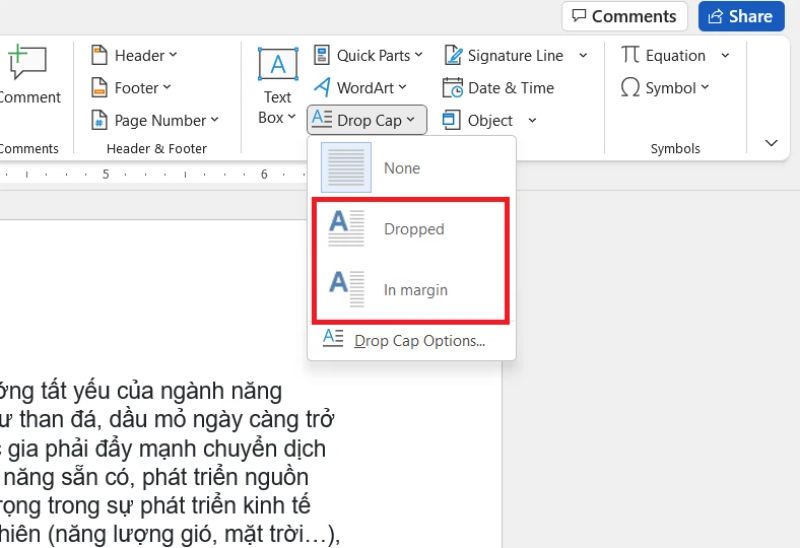Click the In margin A icon
The width and height of the screenshot is (800, 548).
[x=346, y=289]
